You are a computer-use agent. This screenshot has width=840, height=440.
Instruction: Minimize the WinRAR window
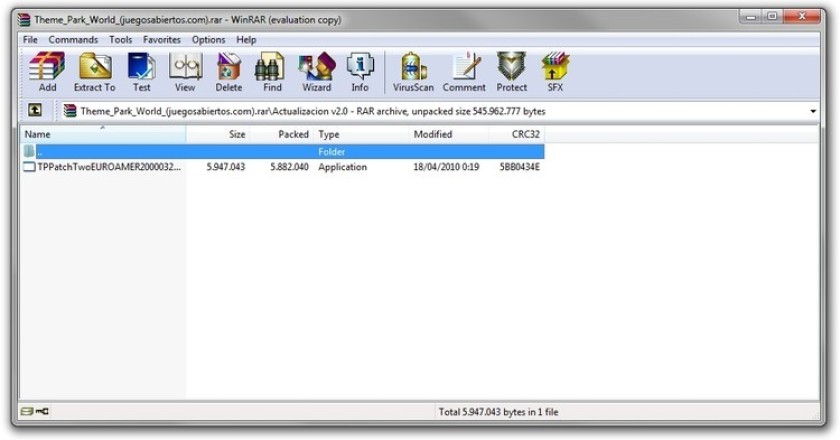click(x=751, y=17)
